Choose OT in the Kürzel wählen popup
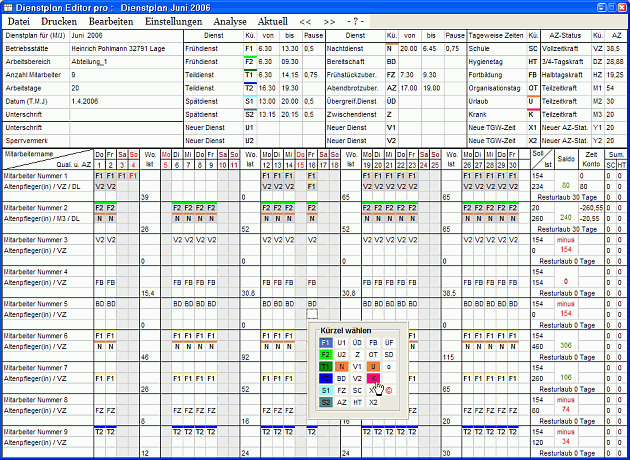Image resolution: width=630 pixels, height=460 pixels. [373, 355]
